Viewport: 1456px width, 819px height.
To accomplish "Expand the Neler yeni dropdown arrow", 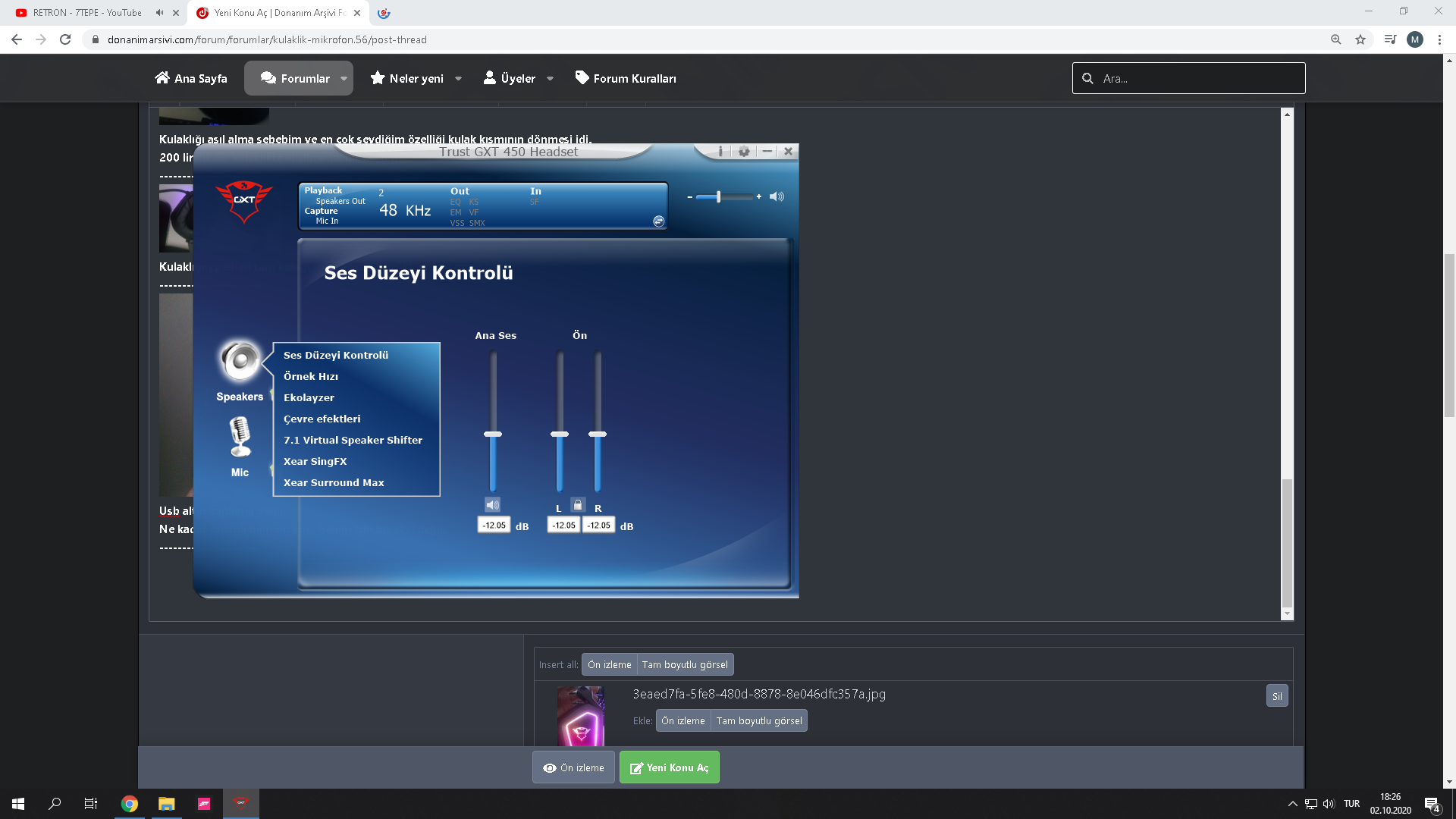I will tap(458, 78).
